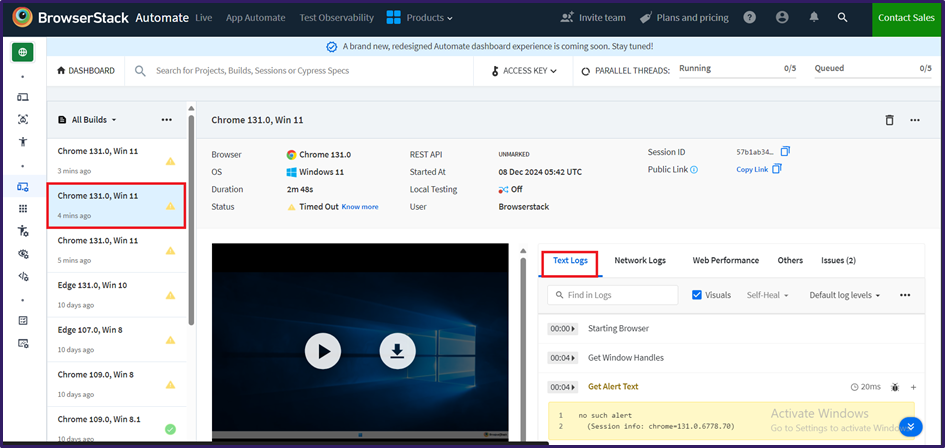Play the session recording video

[323, 351]
